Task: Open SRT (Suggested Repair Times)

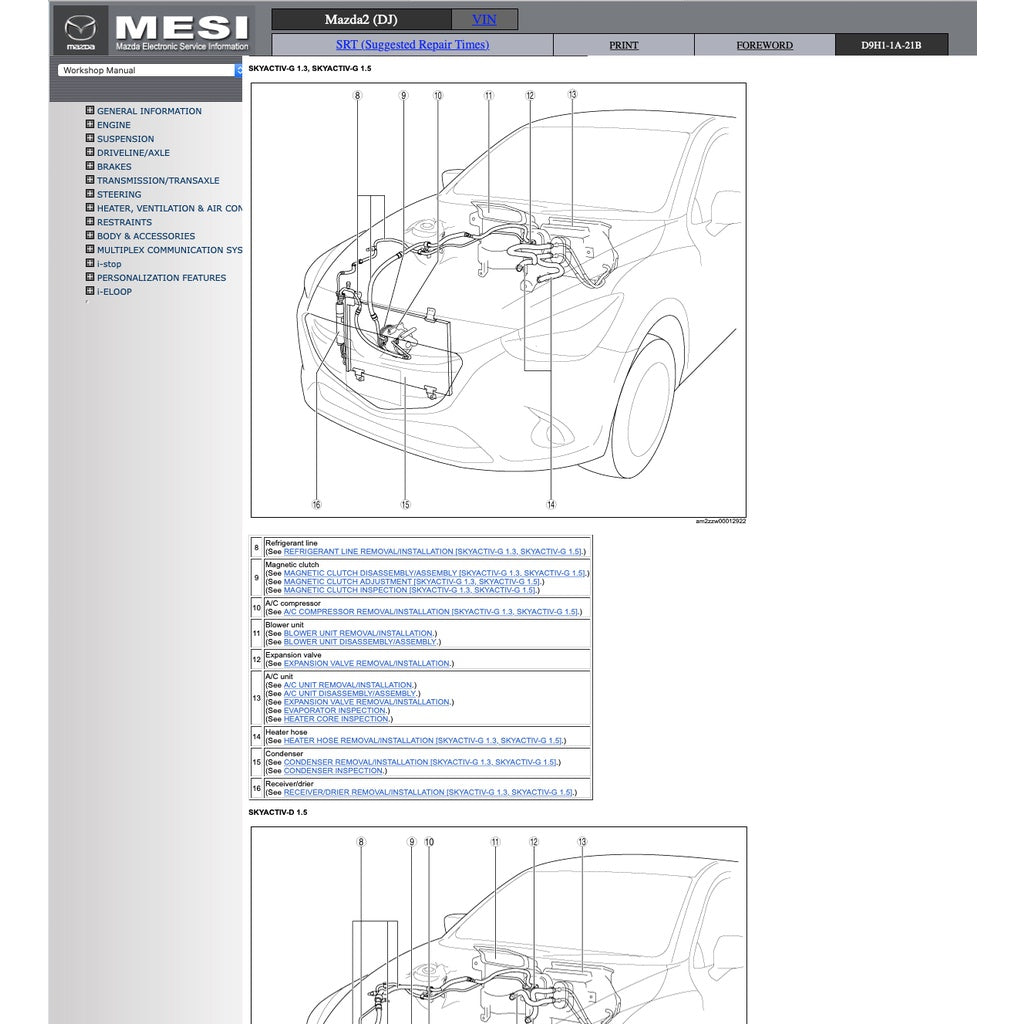Action: (411, 44)
